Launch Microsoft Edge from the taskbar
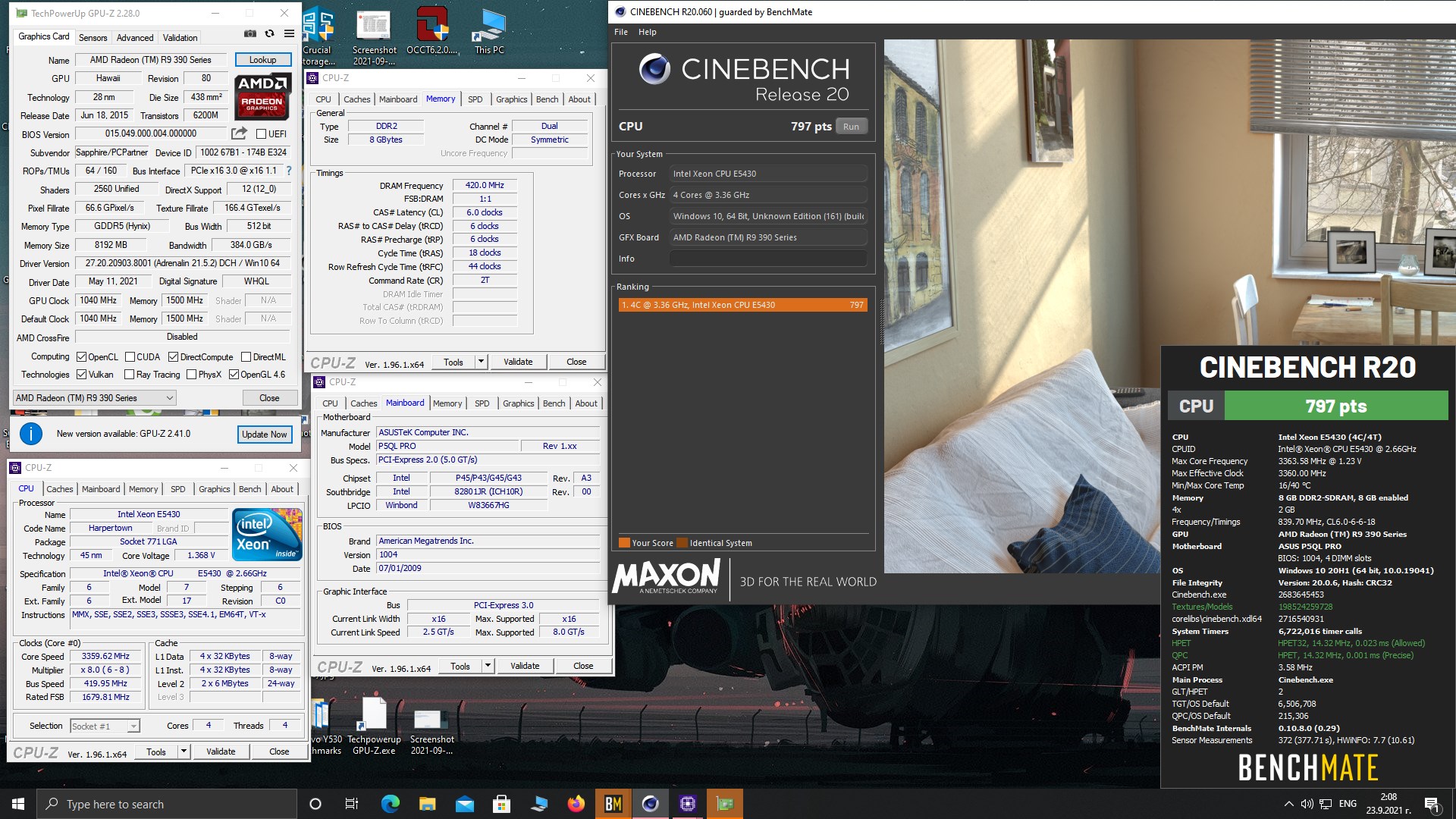Screen dimensions: 1456x819 click(390, 804)
